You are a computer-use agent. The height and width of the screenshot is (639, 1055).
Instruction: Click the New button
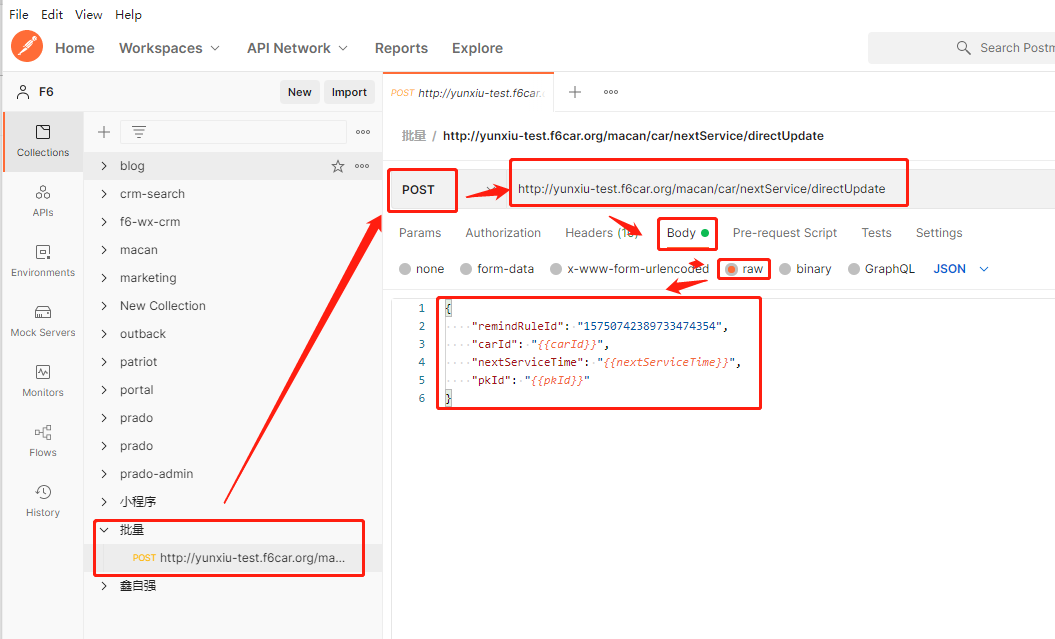[x=299, y=92]
